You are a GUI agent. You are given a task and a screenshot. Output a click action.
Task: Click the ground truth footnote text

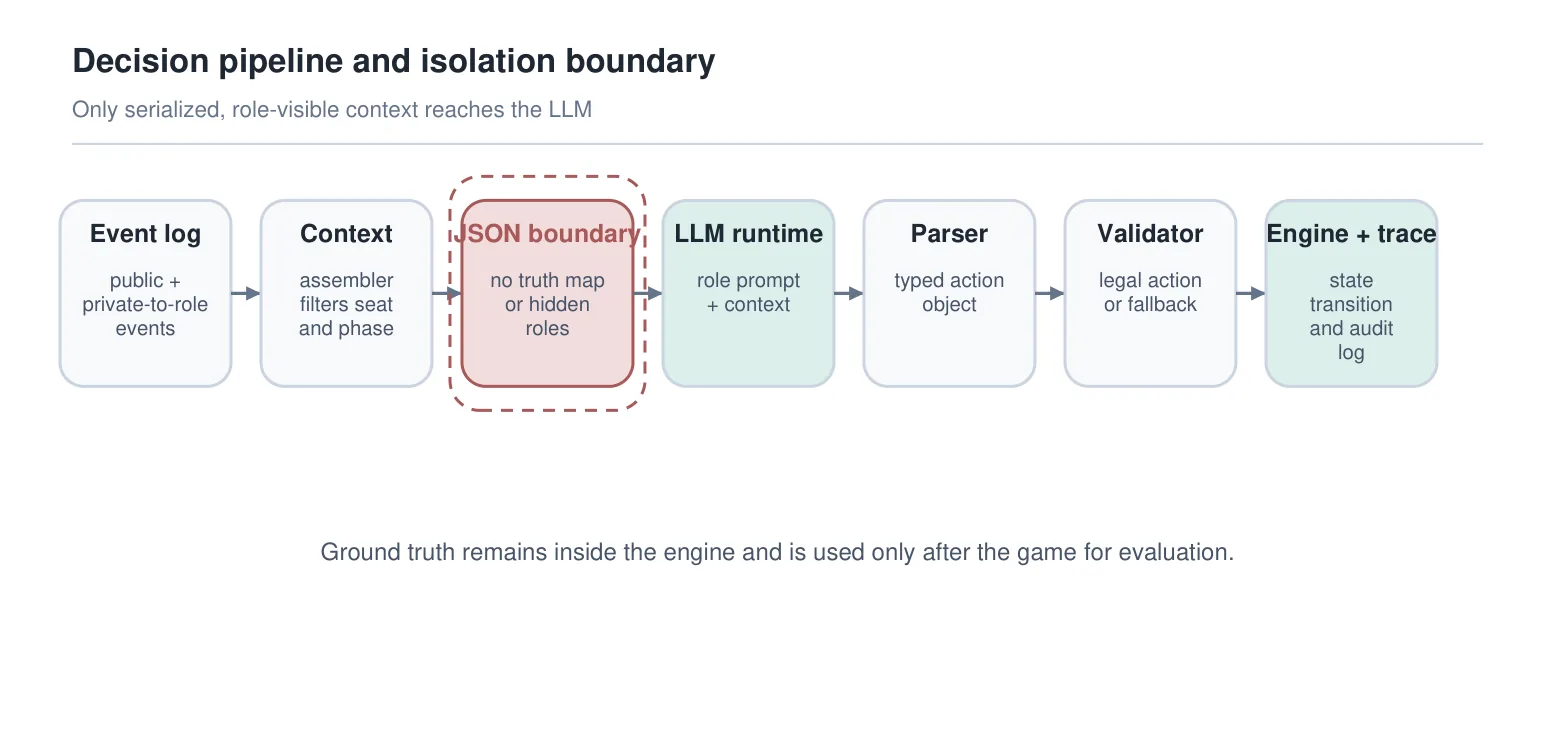click(777, 552)
